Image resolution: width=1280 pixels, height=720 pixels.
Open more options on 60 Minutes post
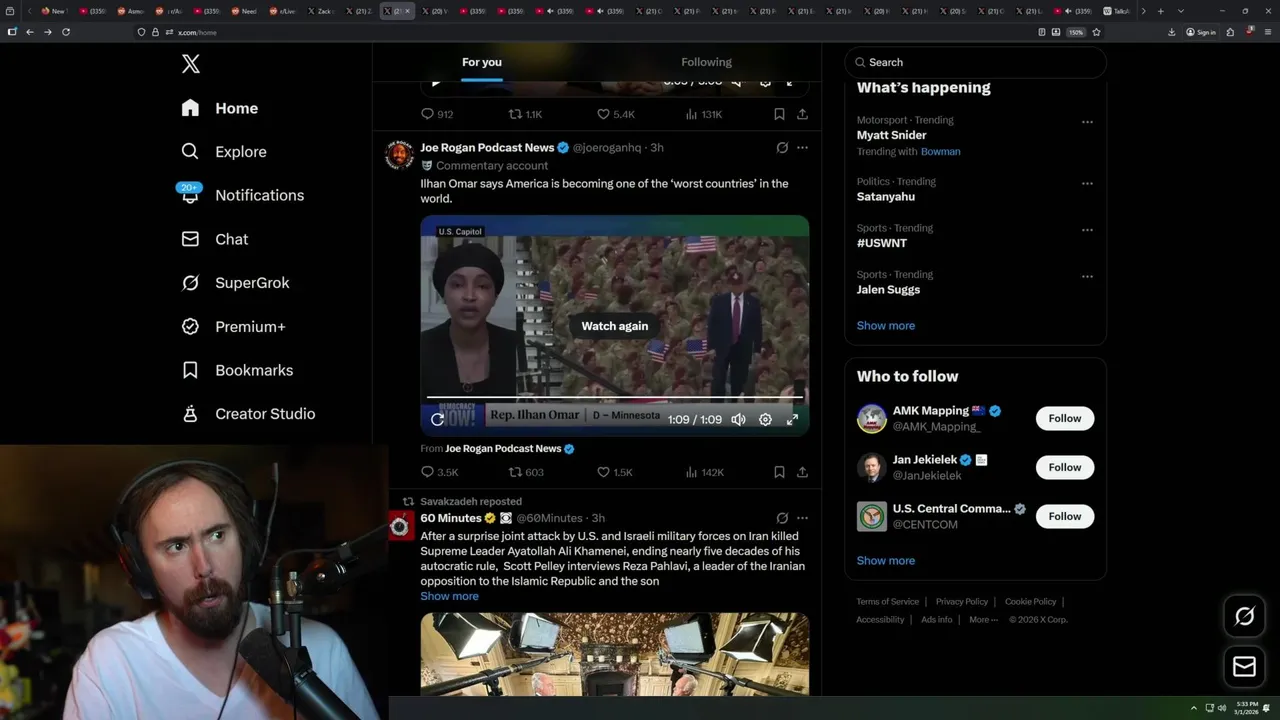point(802,518)
